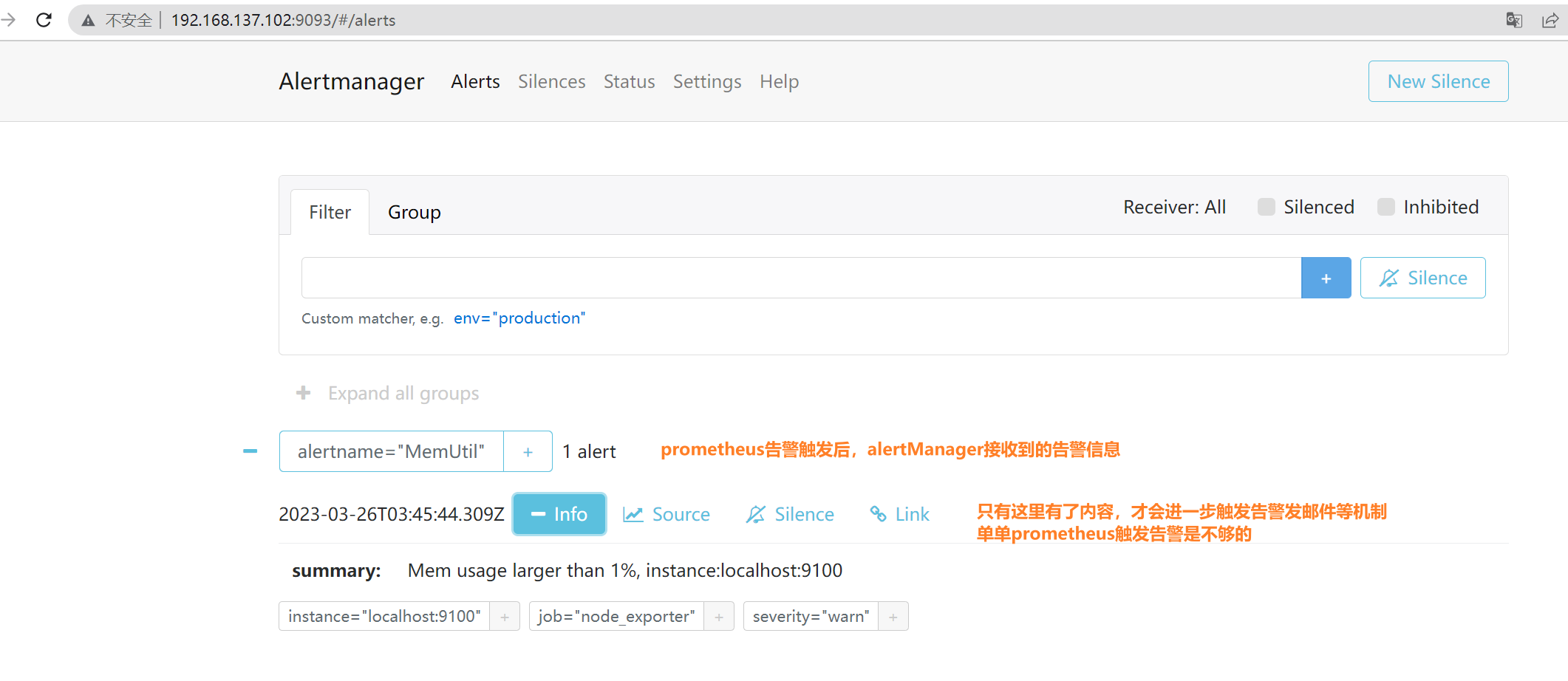Click the alert timestamp 2023-03-26T03:45:44.309Z
The image size is (1568, 681).
coord(392,514)
